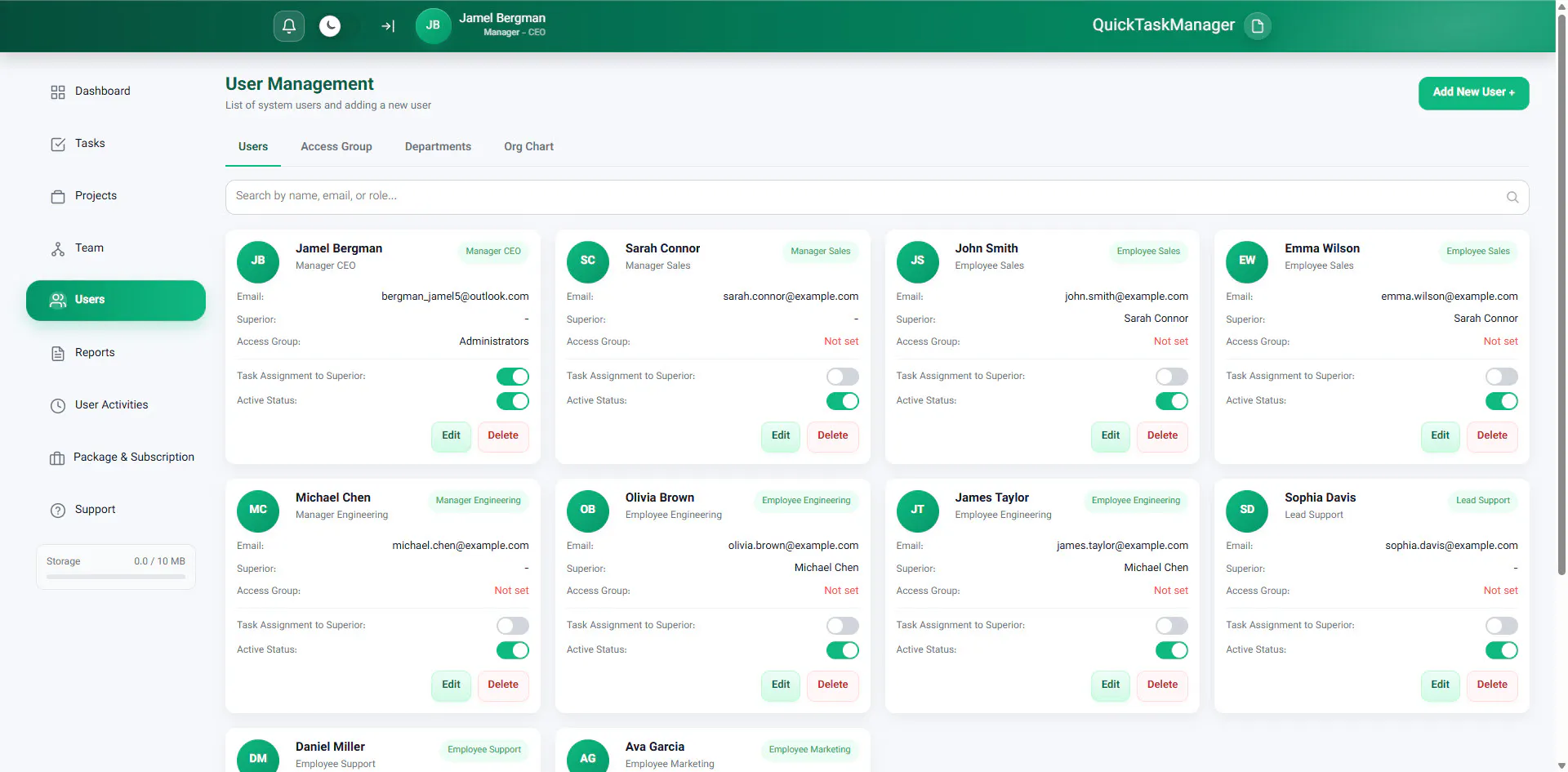This screenshot has width=1568, height=772.
Task: Click James Taylor's JT avatar
Action: (918, 511)
